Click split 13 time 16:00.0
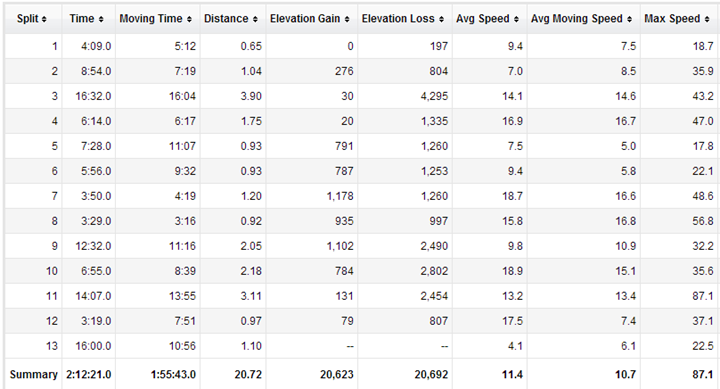 [x=93, y=346]
